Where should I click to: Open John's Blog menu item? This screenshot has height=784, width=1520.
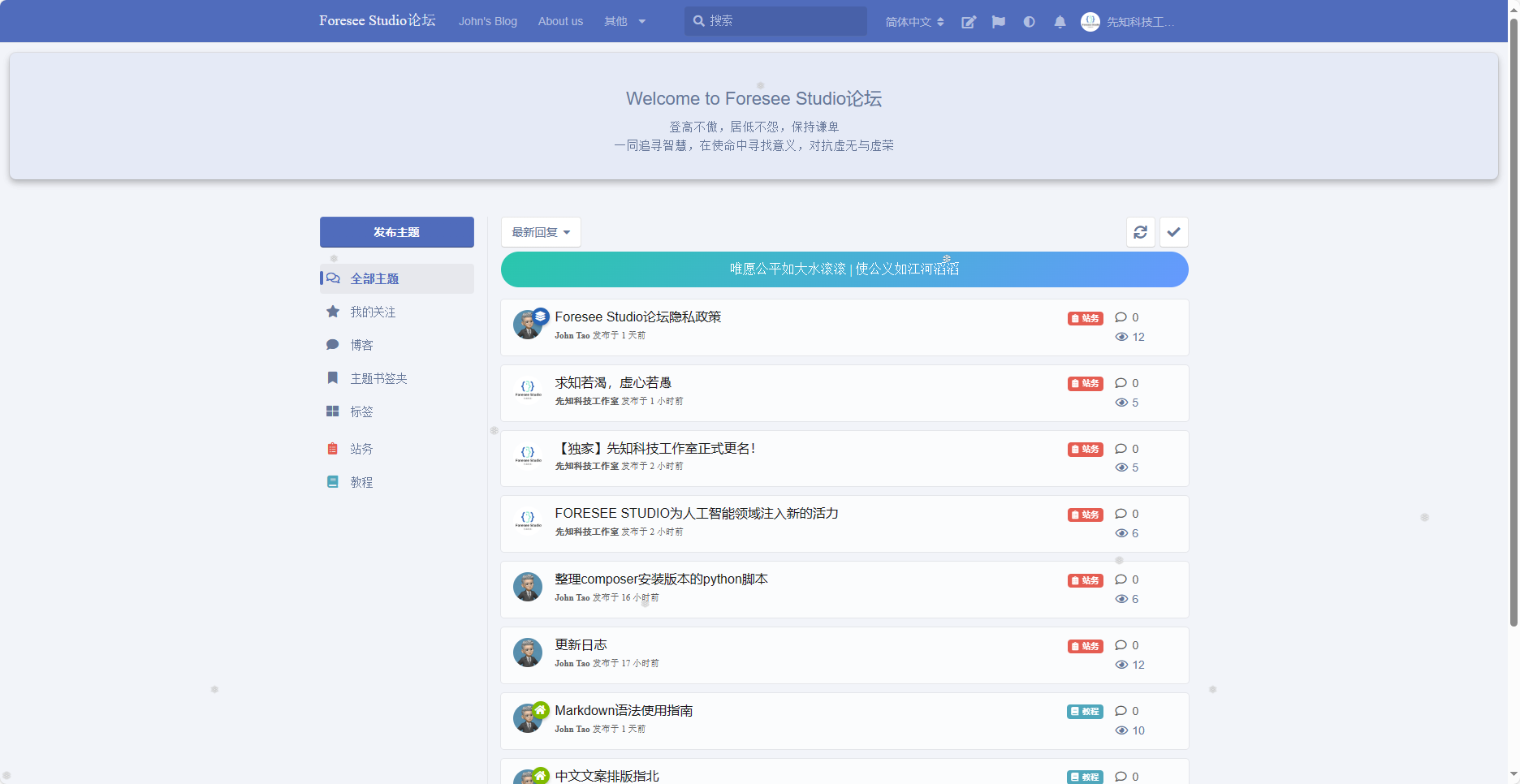[x=487, y=22]
